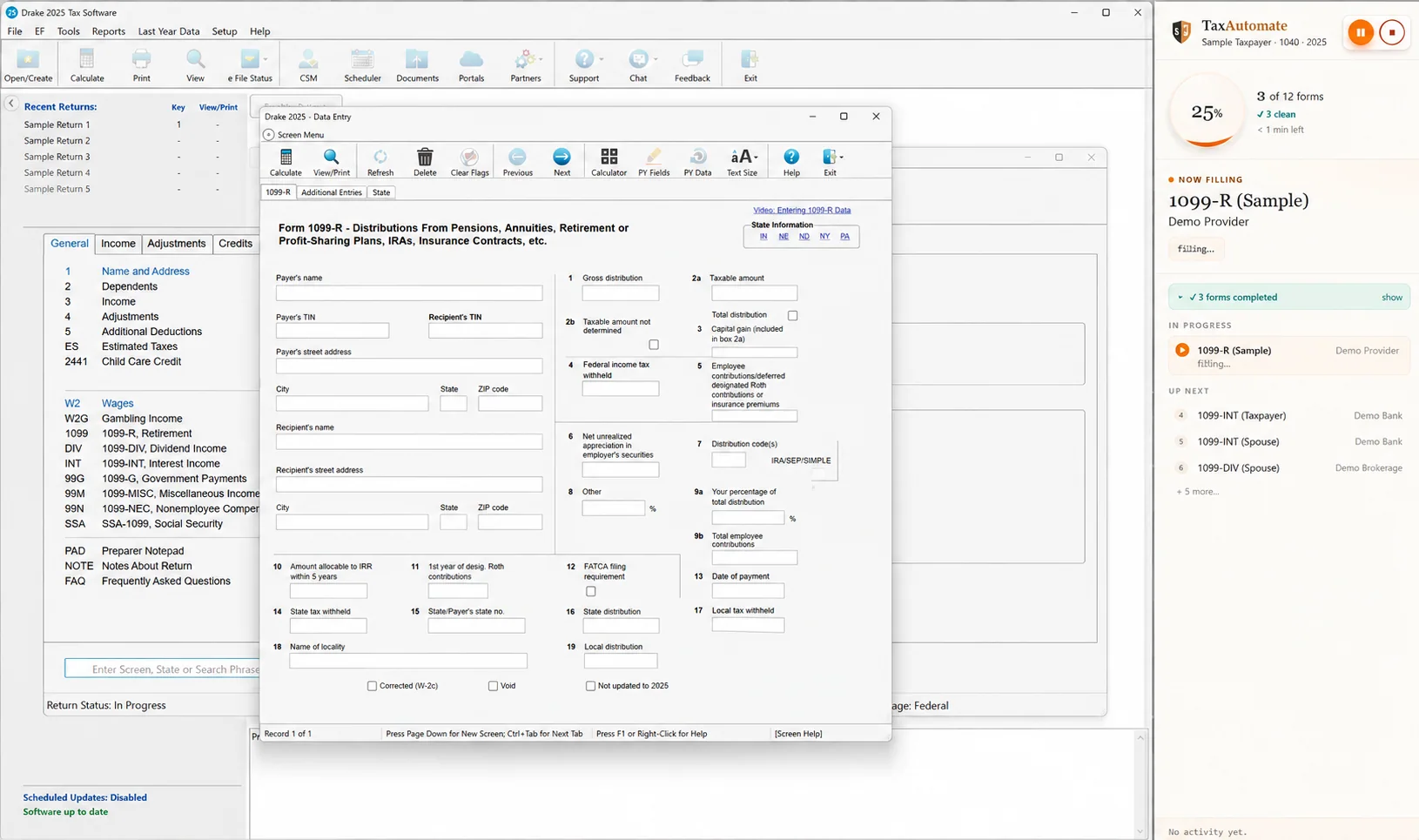Viewport: 1419px width, 840px height.
Task: Pause TaxAutomate with the orange pause button
Action: point(1360,32)
